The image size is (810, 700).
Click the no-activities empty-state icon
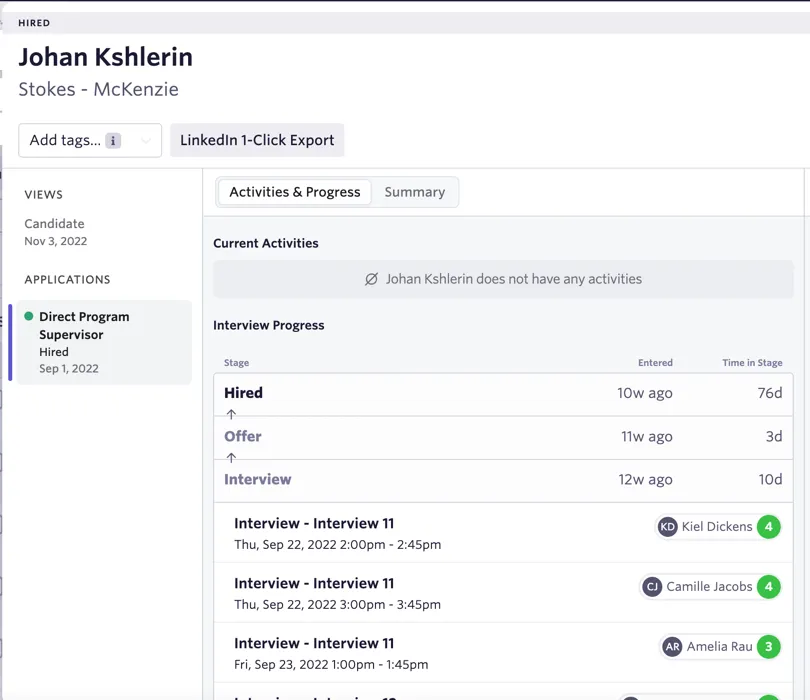click(371, 279)
